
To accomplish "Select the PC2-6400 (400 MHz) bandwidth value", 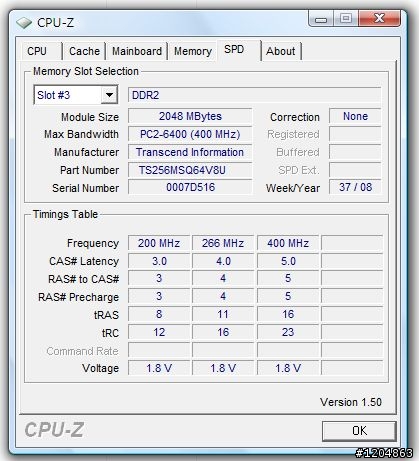I will (190, 134).
